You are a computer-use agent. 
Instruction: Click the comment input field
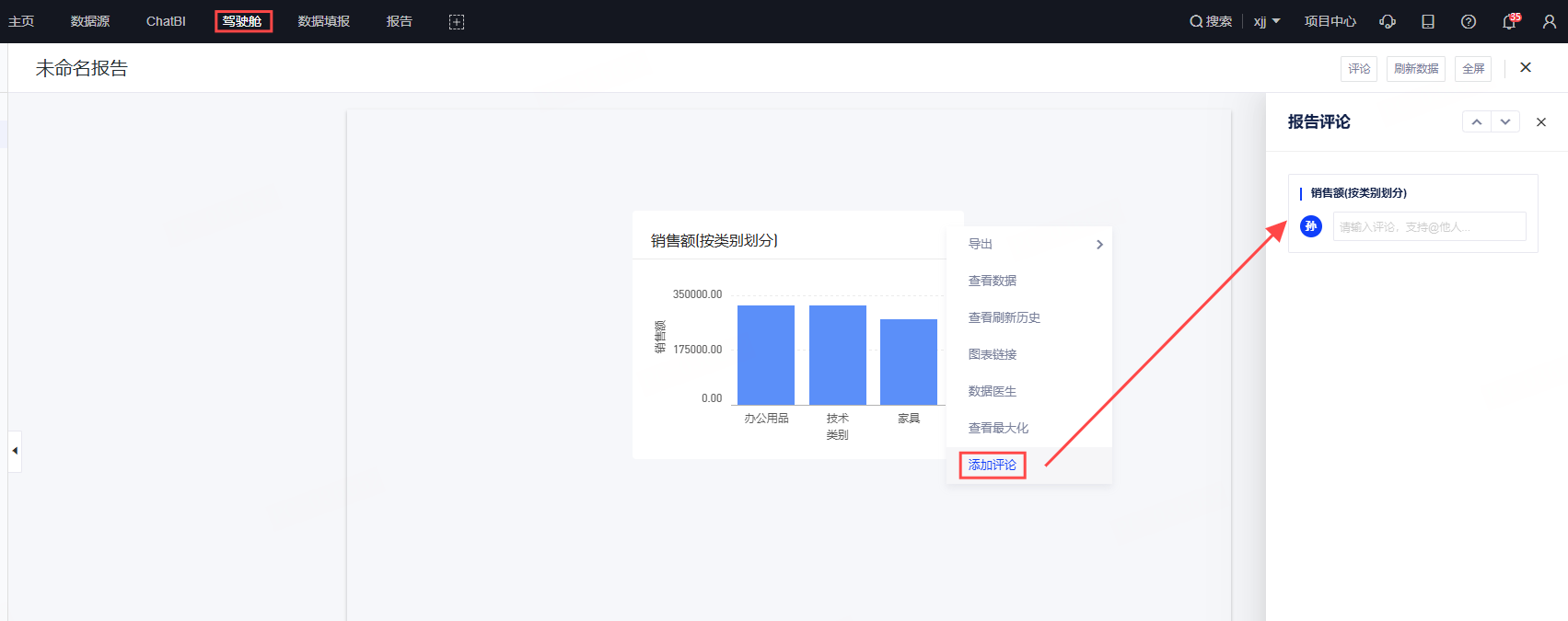(1429, 226)
